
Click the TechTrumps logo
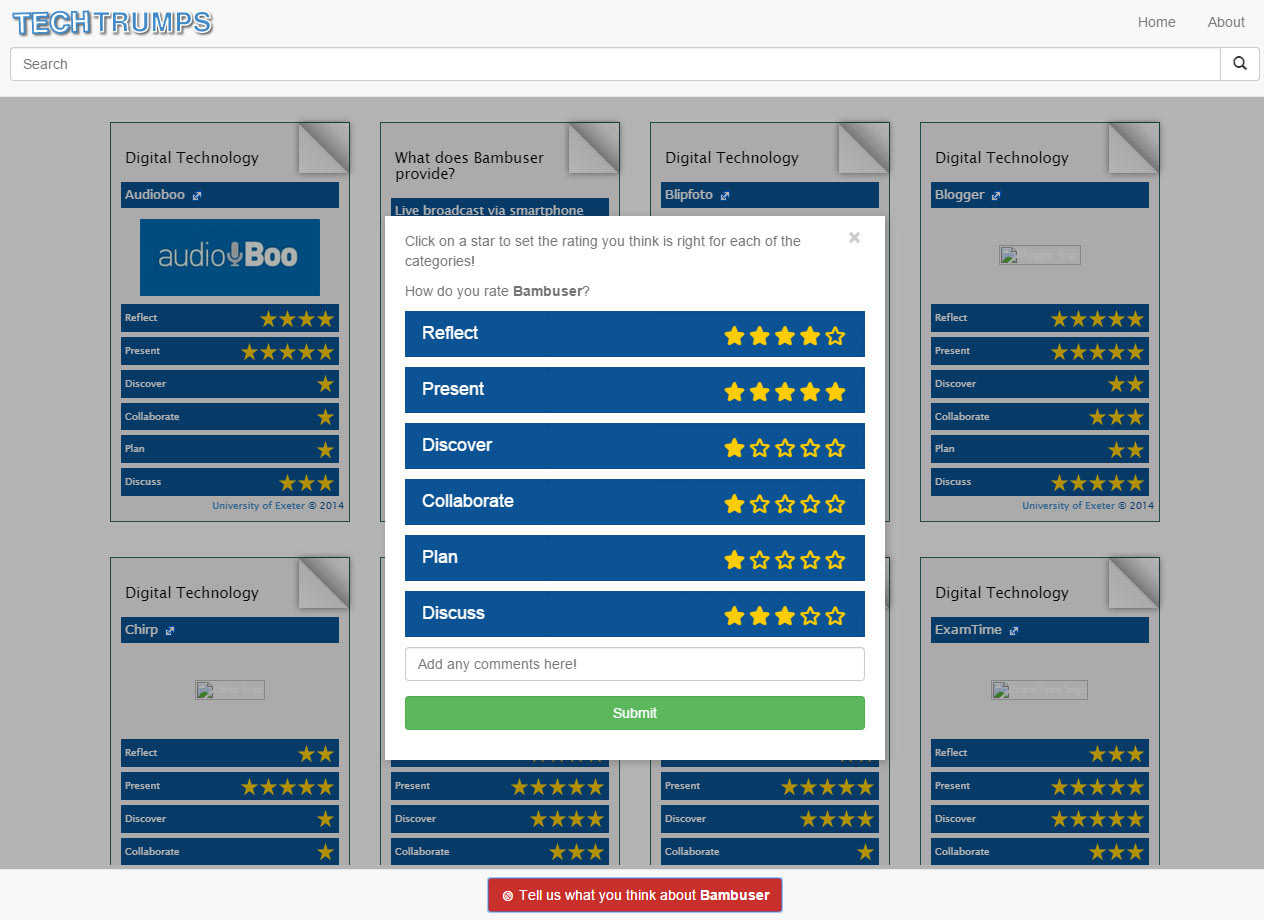[113, 23]
